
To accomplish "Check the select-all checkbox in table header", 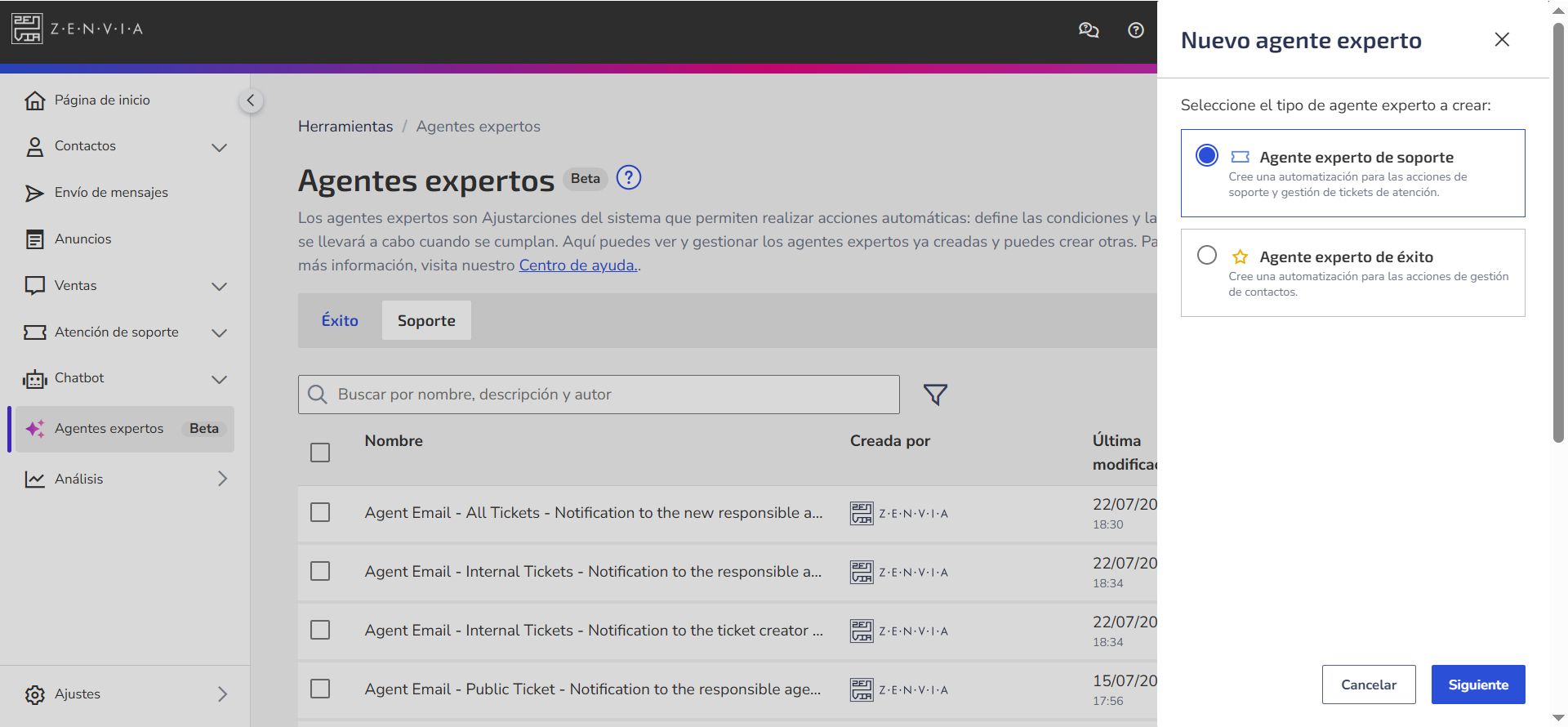I will point(320,453).
